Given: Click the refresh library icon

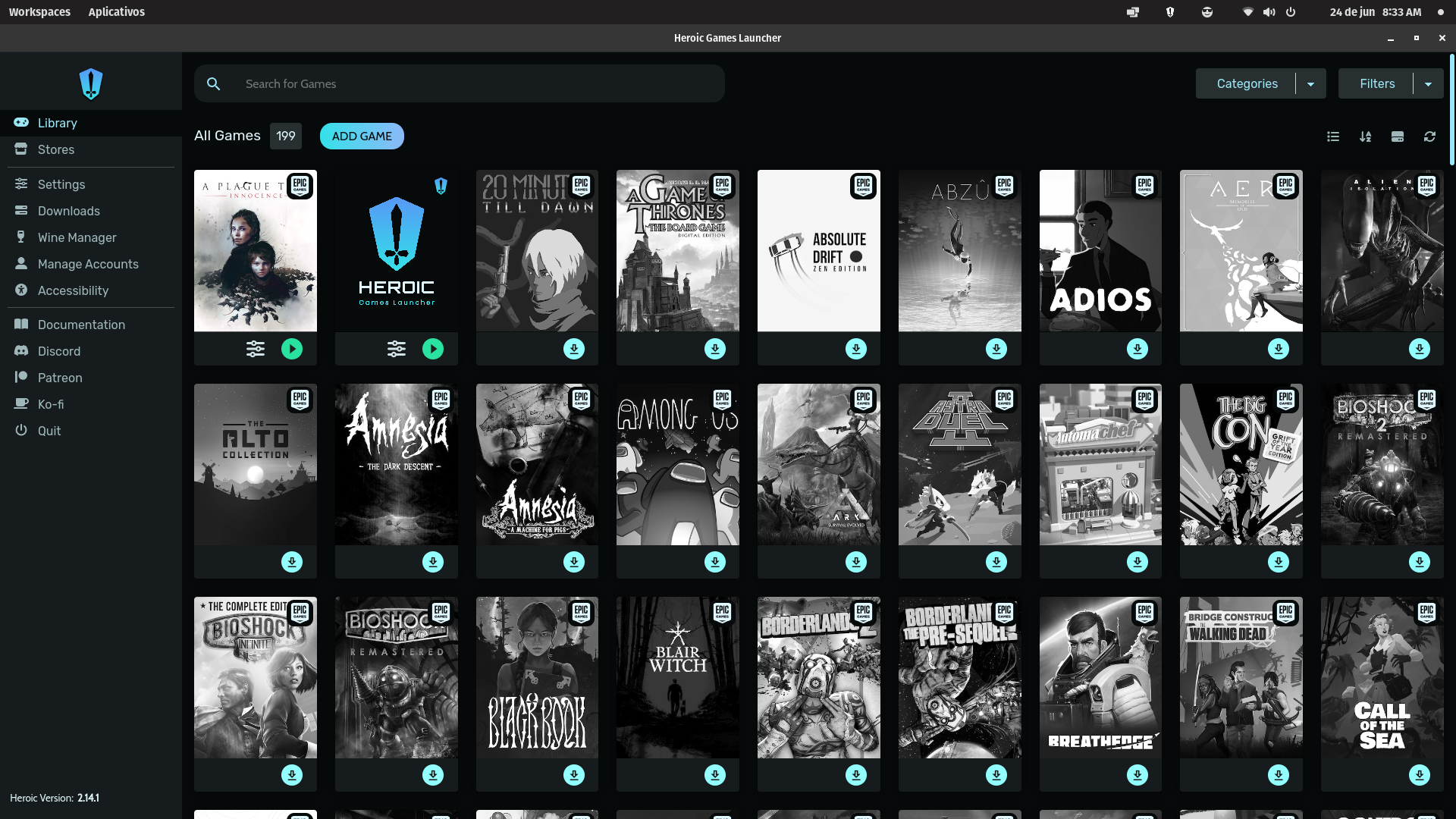Looking at the screenshot, I should point(1429,136).
